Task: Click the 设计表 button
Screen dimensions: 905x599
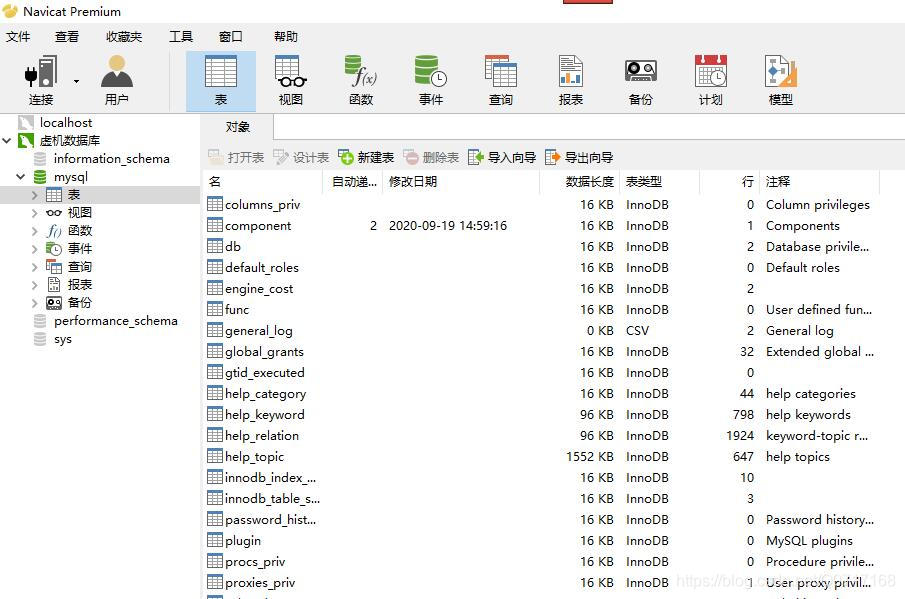Action: coord(301,157)
